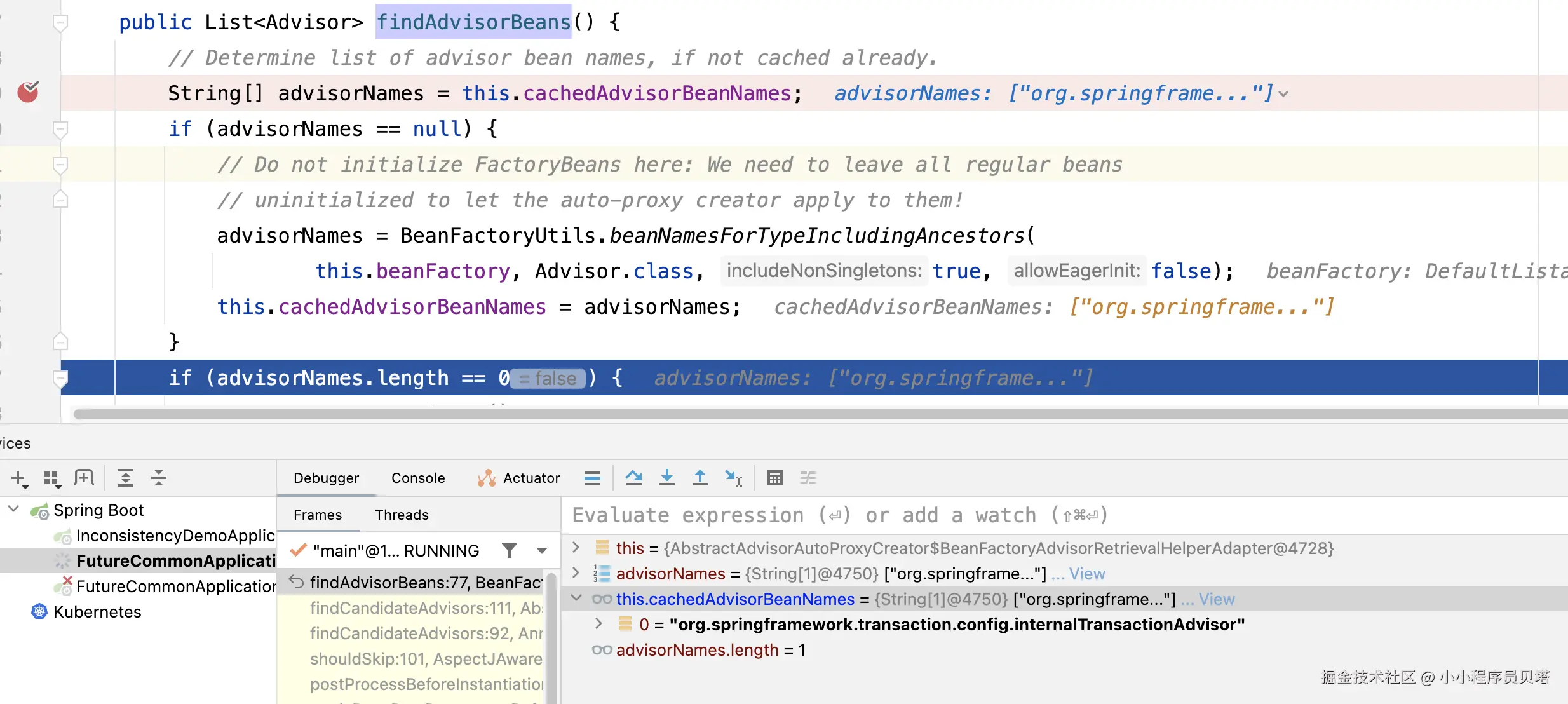Click Collapse All in Services toolbar
The width and height of the screenshot is (1568, 704).
(x=159, y=478)
